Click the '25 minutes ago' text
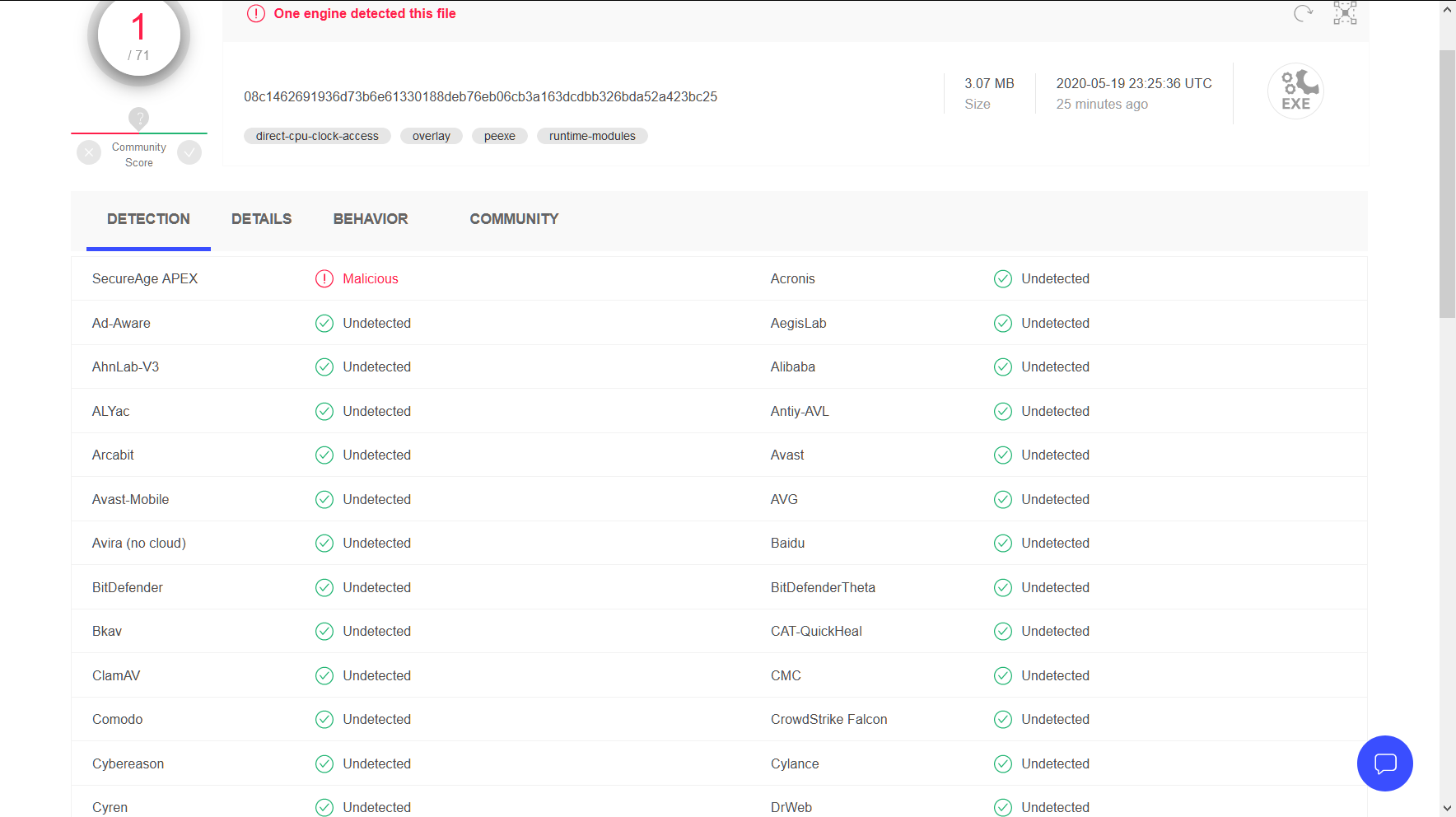 1102,105
